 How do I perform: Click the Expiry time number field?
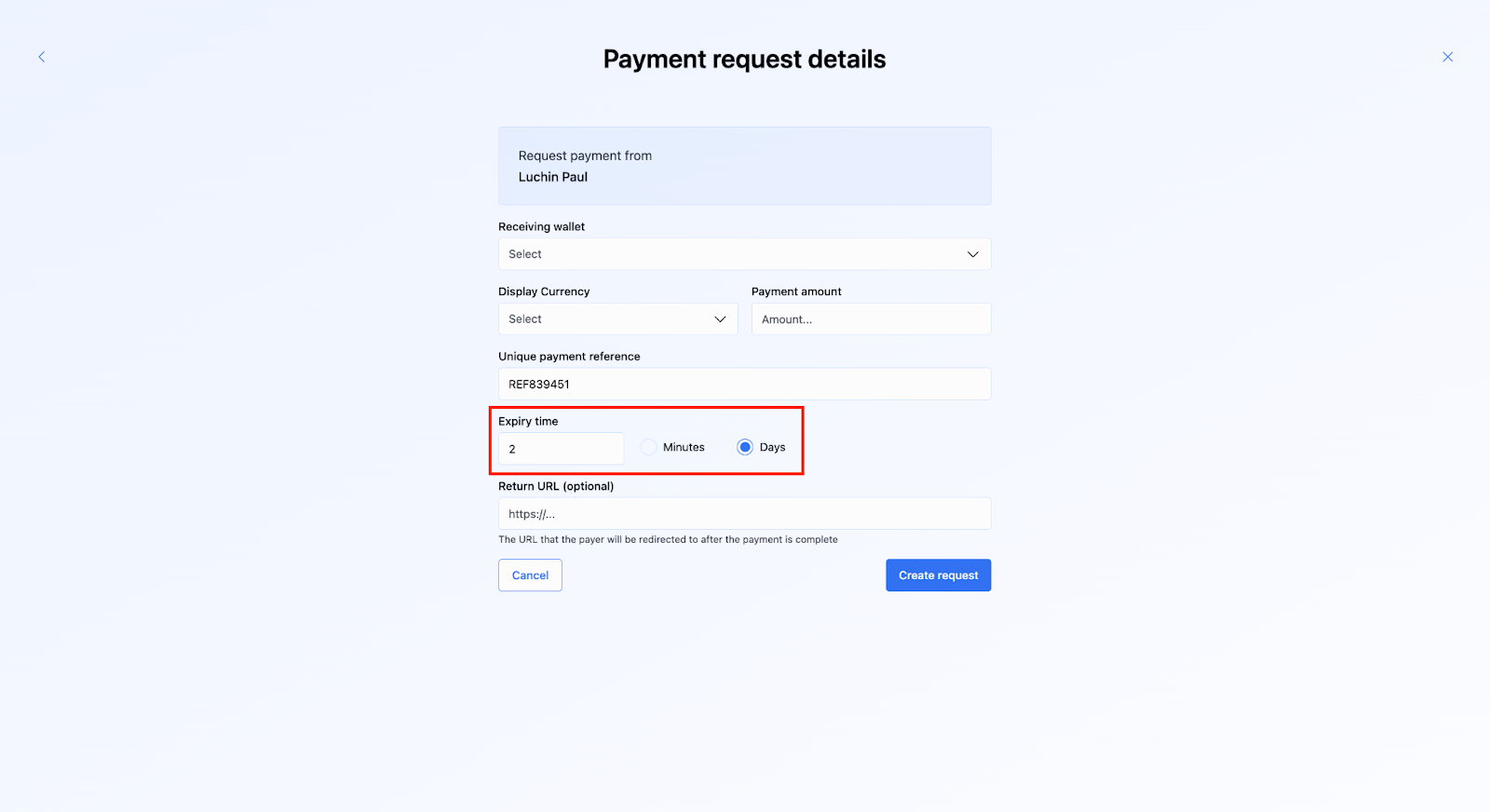561,449
